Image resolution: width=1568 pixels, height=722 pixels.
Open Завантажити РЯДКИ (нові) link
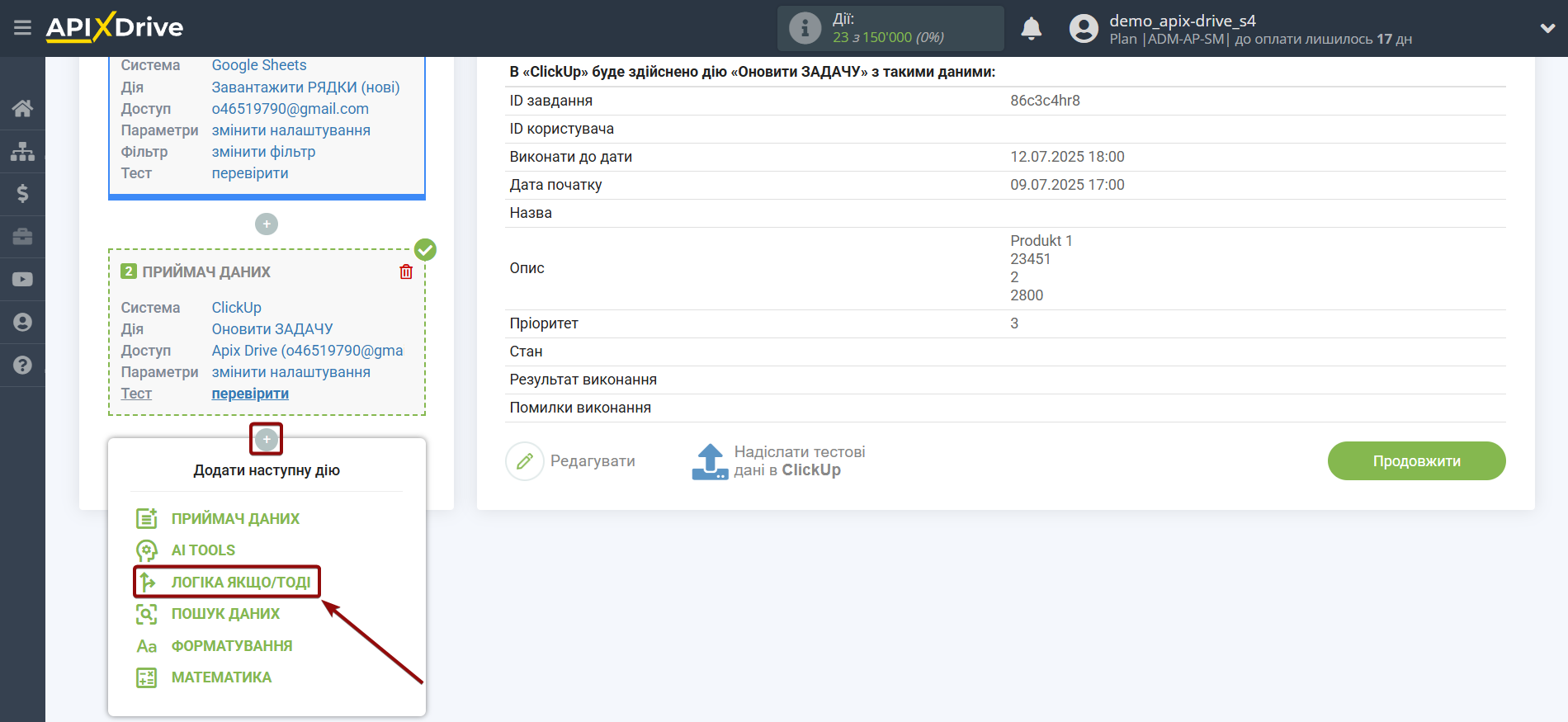coord(305,87)
